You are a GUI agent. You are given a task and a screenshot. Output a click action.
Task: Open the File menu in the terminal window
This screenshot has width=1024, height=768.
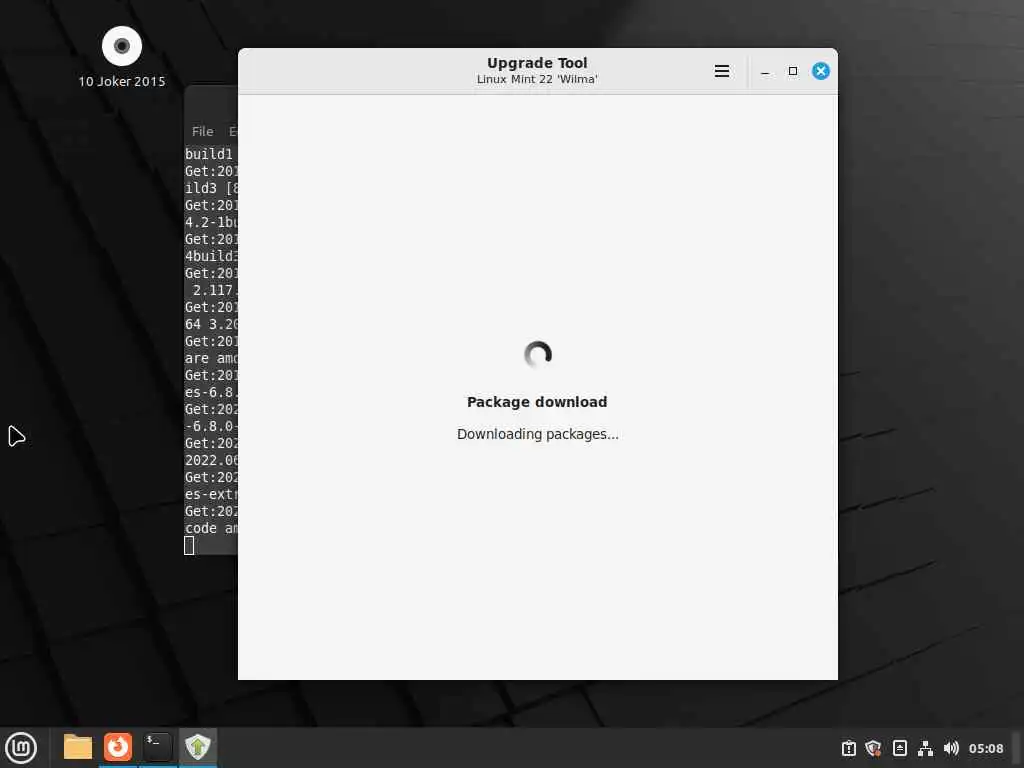click(x=202, y=131)
